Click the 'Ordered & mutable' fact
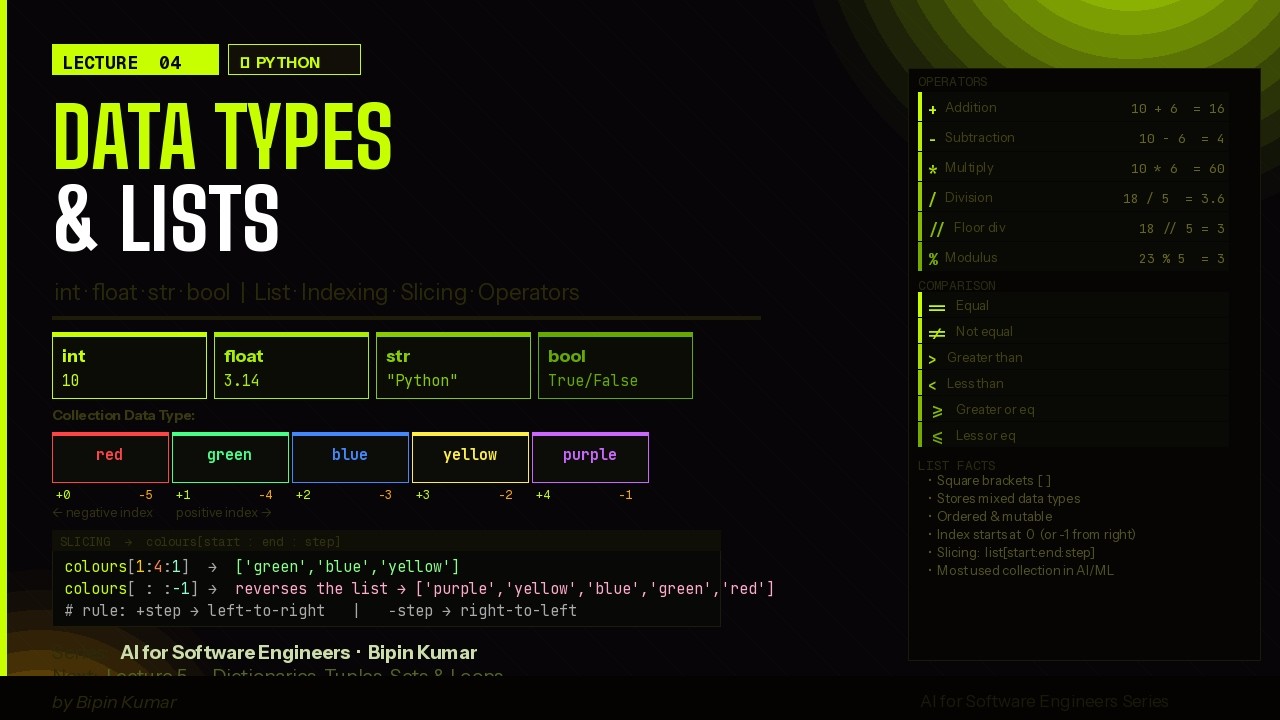 [994, 517]
